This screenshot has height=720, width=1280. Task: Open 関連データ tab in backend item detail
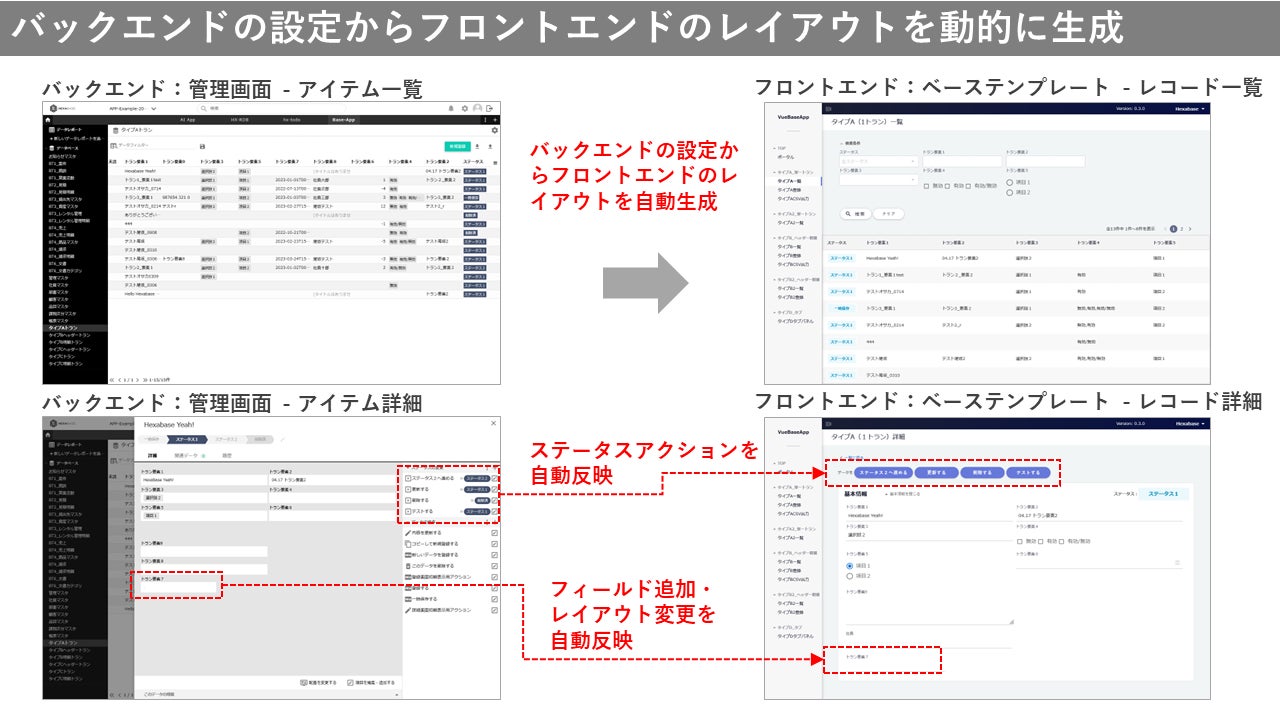pos(189,455)
